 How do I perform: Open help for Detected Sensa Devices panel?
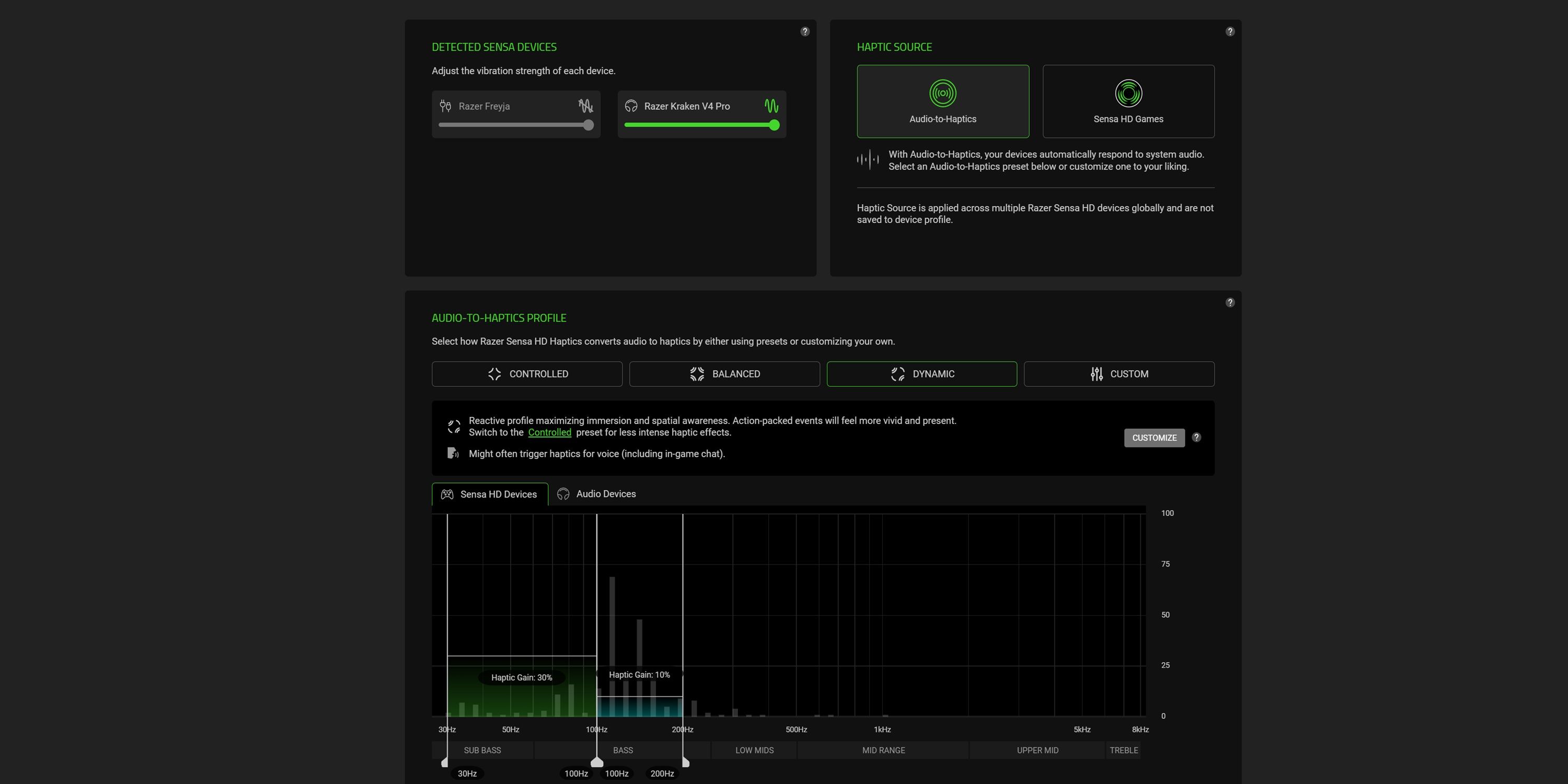[x=805, y=32]
